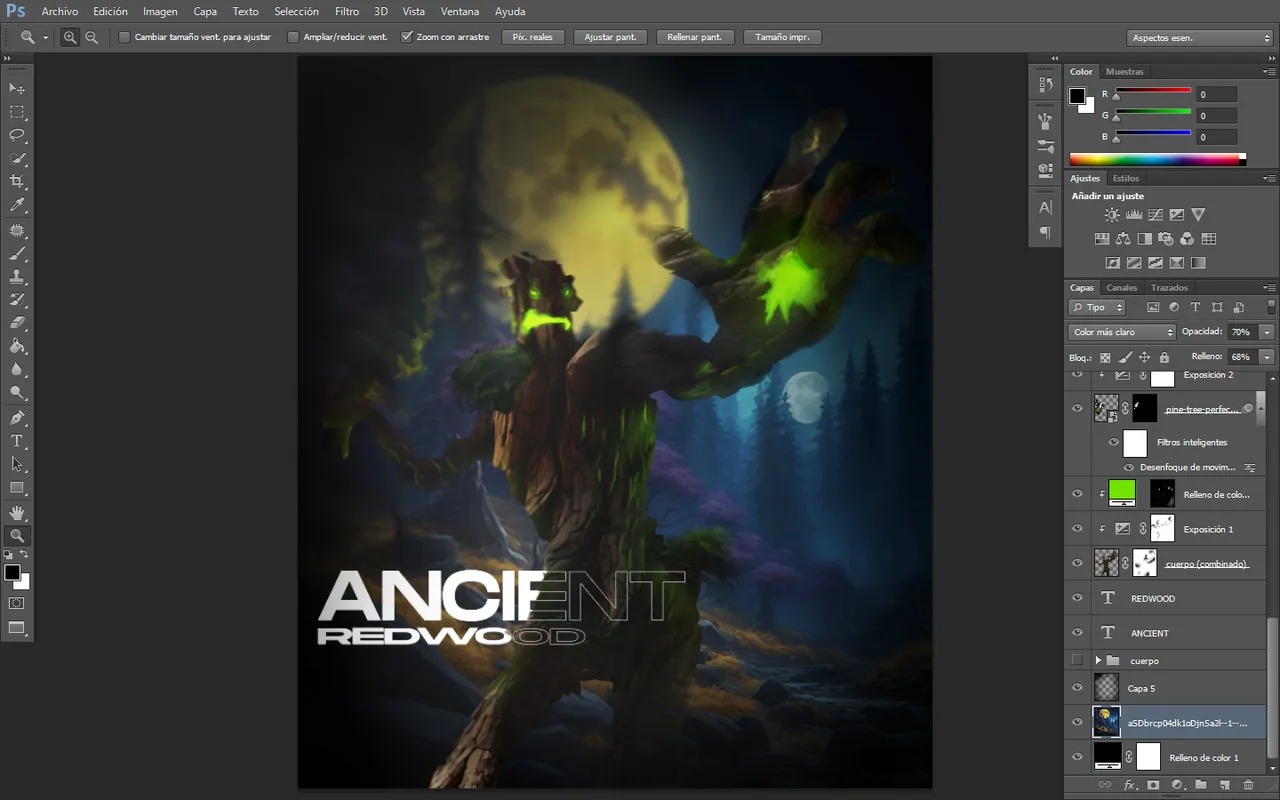Screen dimensions: 1280x800
Task: Switch to the Estilos tab
Action: pyautogui.click(x=1125, y=179)
